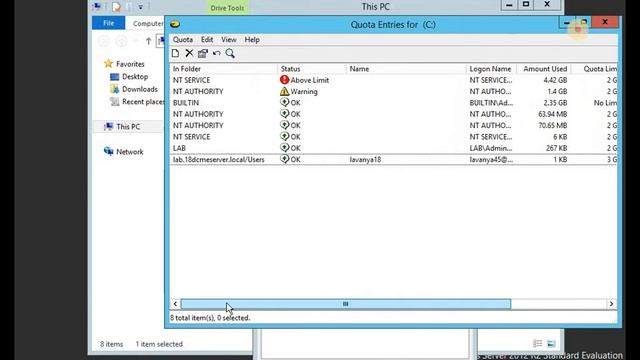
Task: Click the BUILTIN folder cell
Action: (x=186, y=103)
